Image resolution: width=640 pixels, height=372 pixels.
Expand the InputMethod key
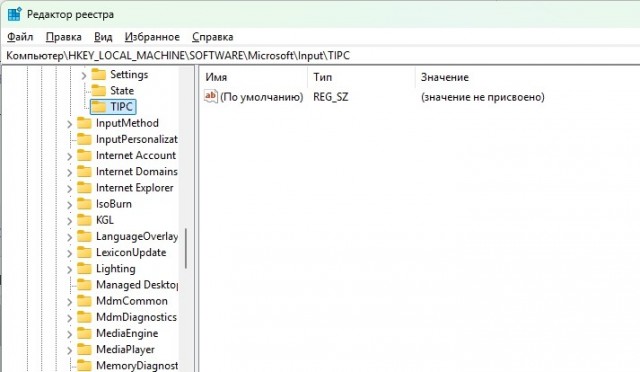pyautogui.click(x=69, y=124)
